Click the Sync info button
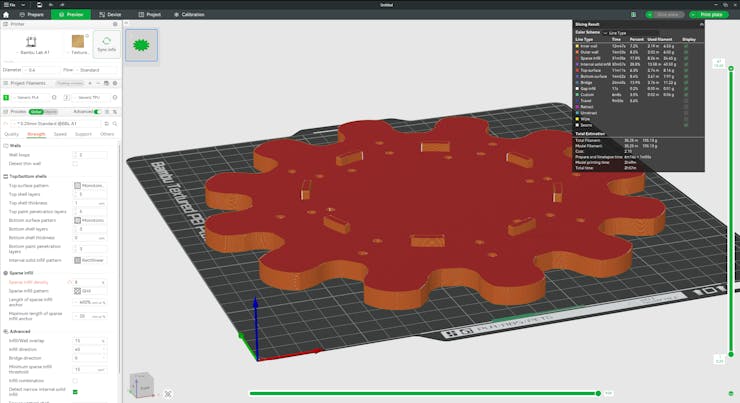The width and height of the screenshot is (740, 403). [x=106, y=43]
